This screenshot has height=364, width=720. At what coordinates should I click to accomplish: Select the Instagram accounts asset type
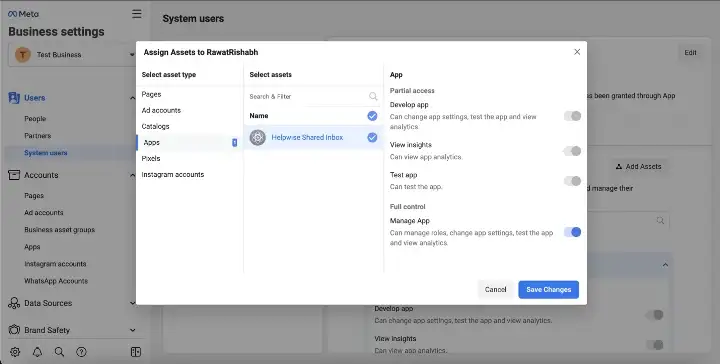173,174
